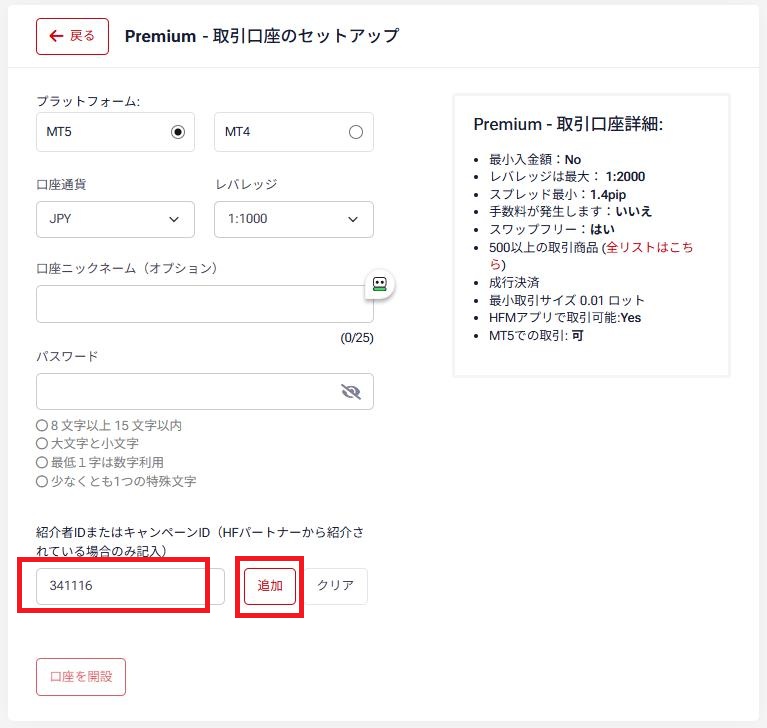Select the MT5 platform radio button
Viewport: 767px width, 728px height.
point(178,132)
